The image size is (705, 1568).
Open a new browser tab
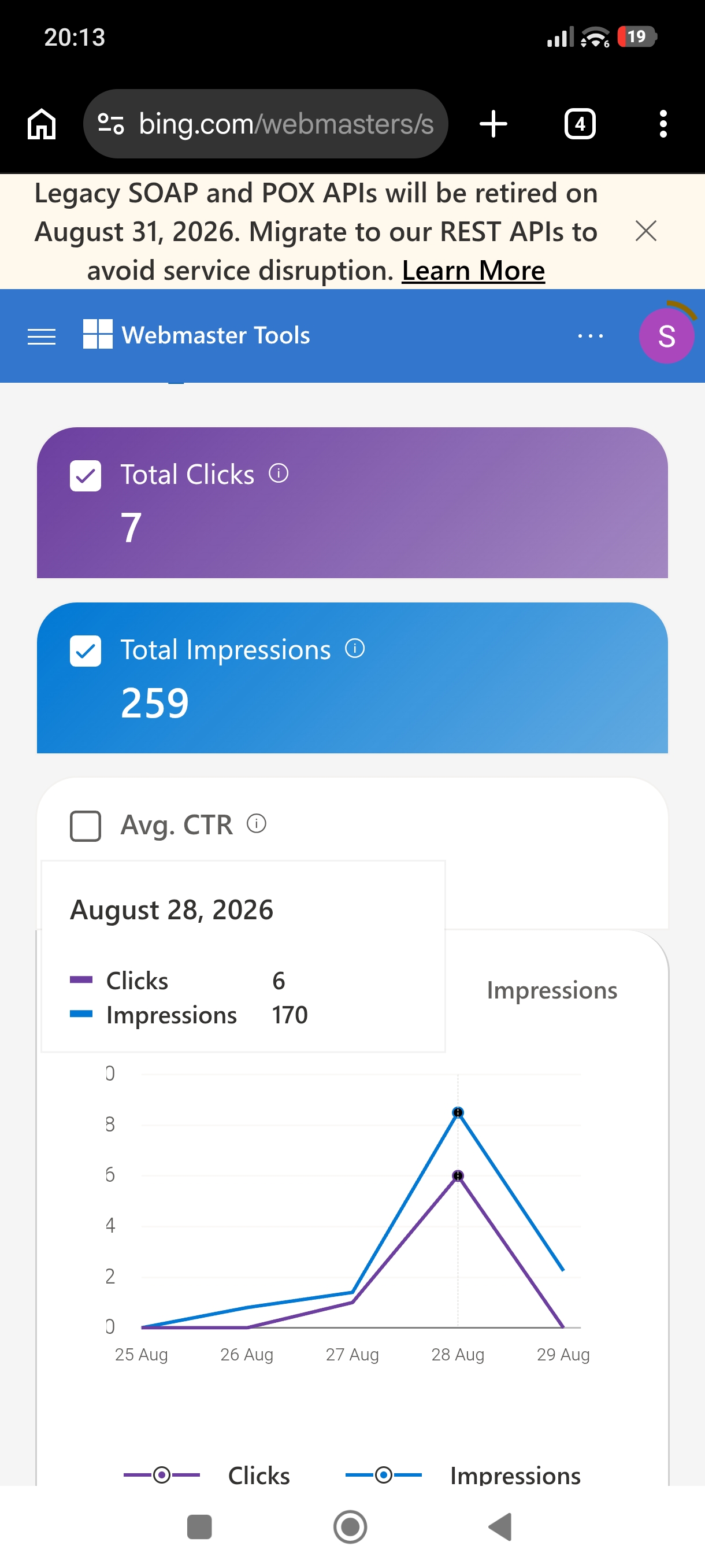[x=493, y=124]
